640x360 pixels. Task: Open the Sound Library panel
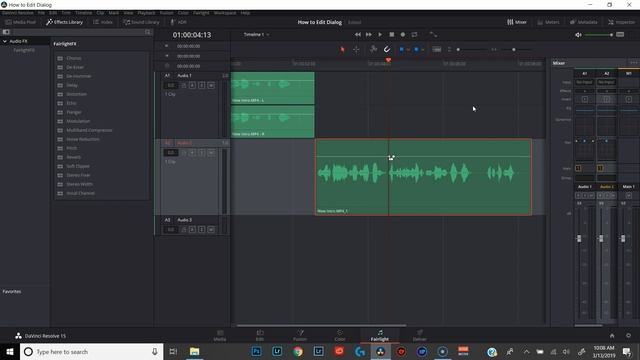(141, 22)
